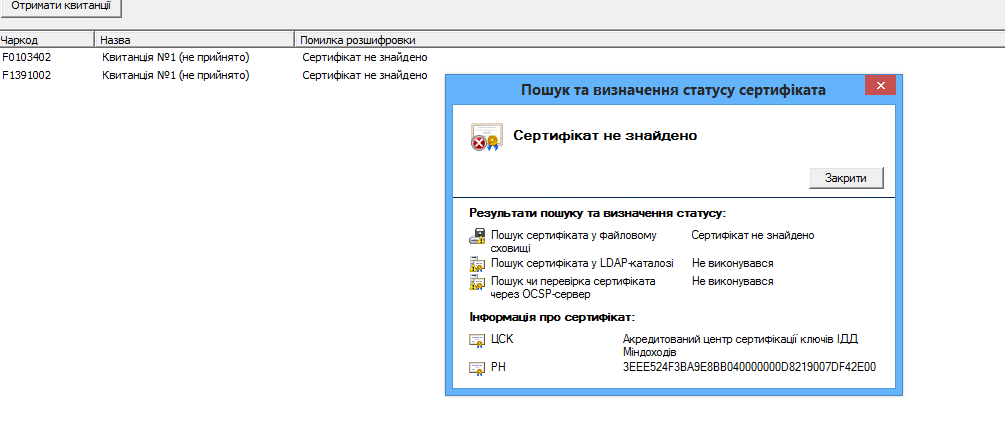Click Пошук сертифіката у LDAP-каталозі text
Image resolution: width=1005 pixels, height=426 pixels.
pos(583,263)
